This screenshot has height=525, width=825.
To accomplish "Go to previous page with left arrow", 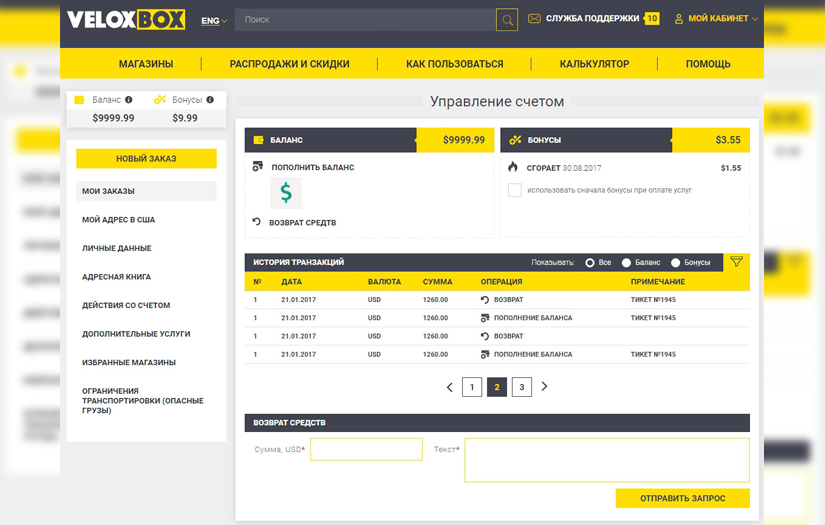I will pos(449,387).
